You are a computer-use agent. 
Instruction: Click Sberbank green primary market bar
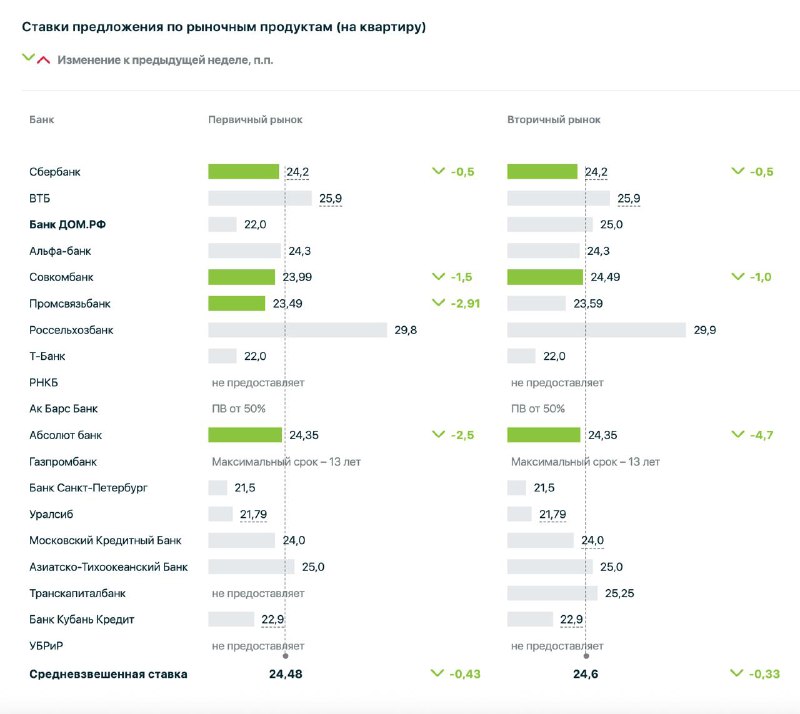(x=243, y=171)
